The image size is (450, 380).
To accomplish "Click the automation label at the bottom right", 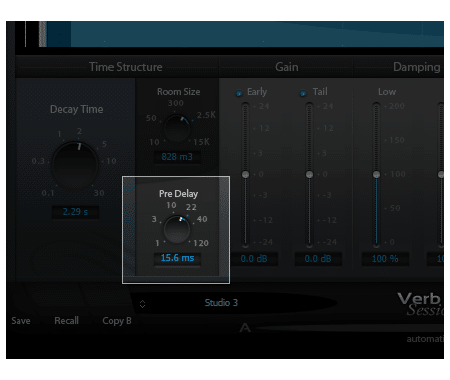I will click(425, 339).
